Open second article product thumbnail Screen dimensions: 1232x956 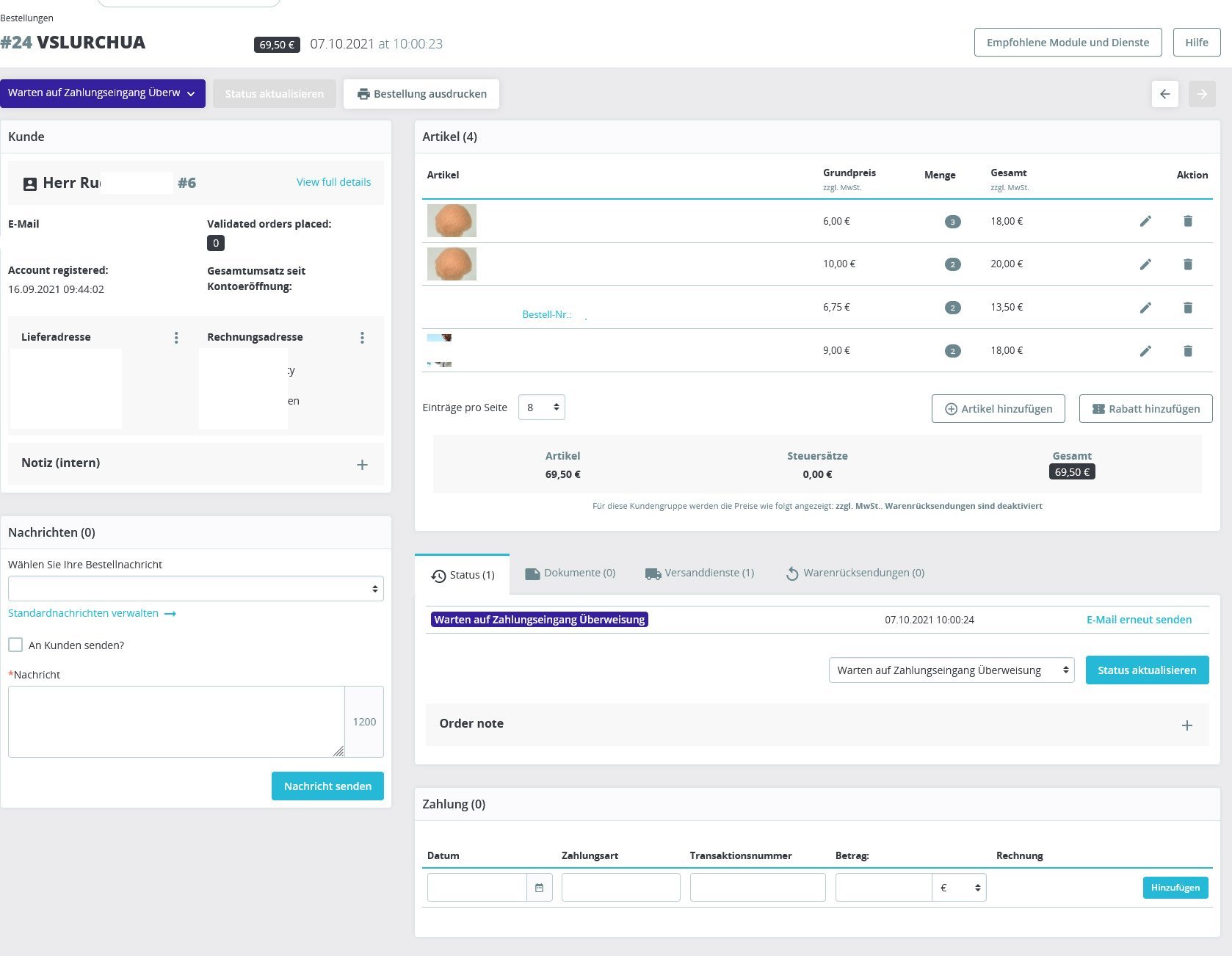pyautogui.click(x=452, y=264)
